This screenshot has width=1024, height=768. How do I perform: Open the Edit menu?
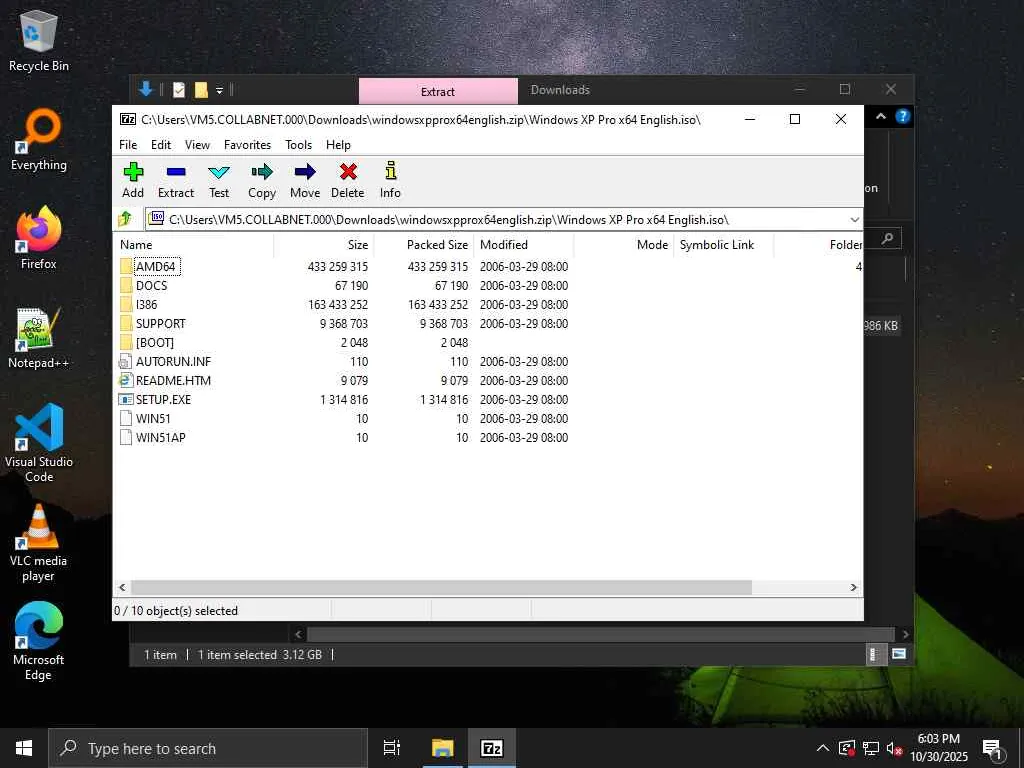[161, 144]
